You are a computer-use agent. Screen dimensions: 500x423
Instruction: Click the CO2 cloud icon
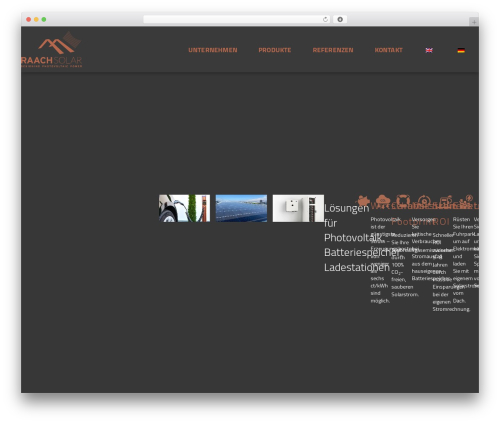point(383,200)
